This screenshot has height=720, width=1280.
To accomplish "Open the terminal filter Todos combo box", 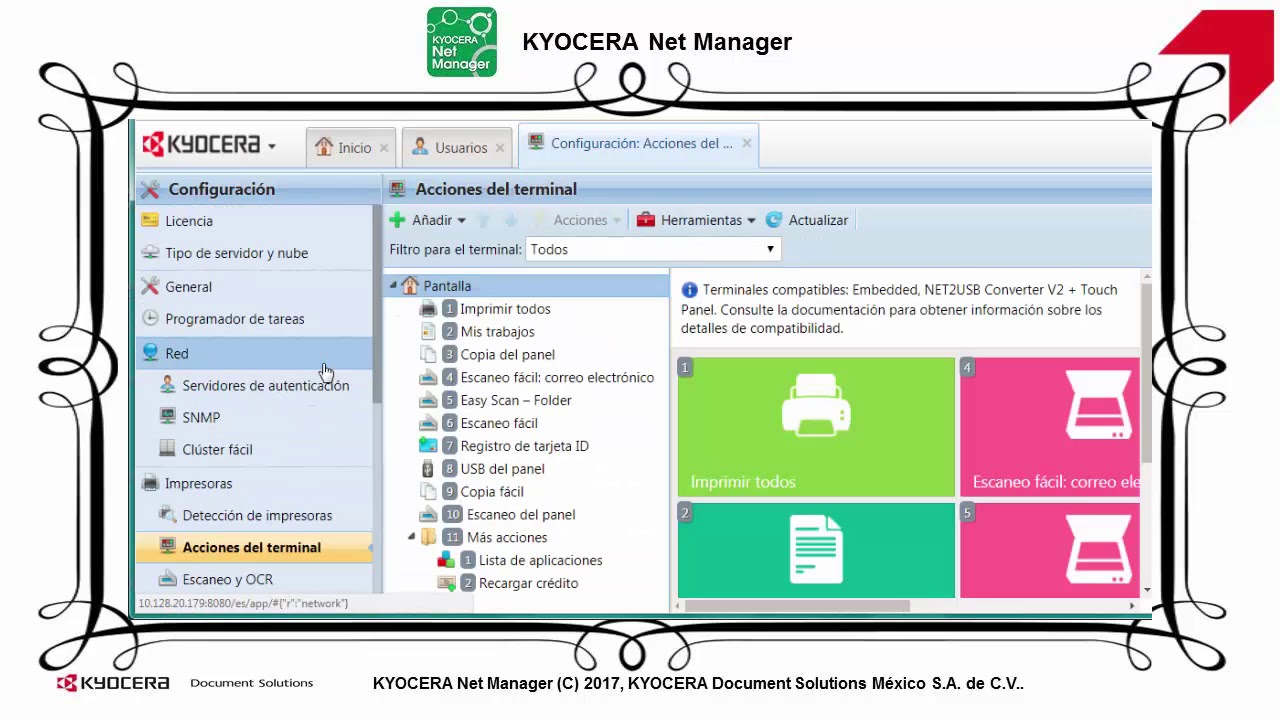I will tap(653, 249).
